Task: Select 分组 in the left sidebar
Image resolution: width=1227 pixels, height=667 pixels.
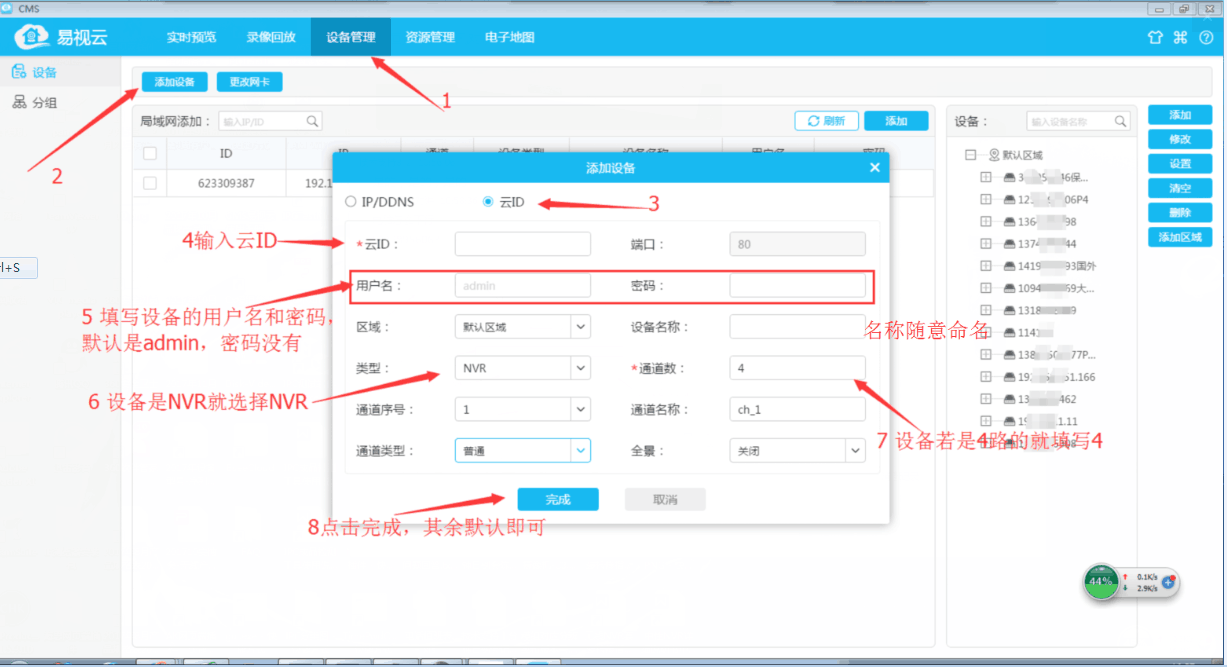Action: [x=35, y=102]
